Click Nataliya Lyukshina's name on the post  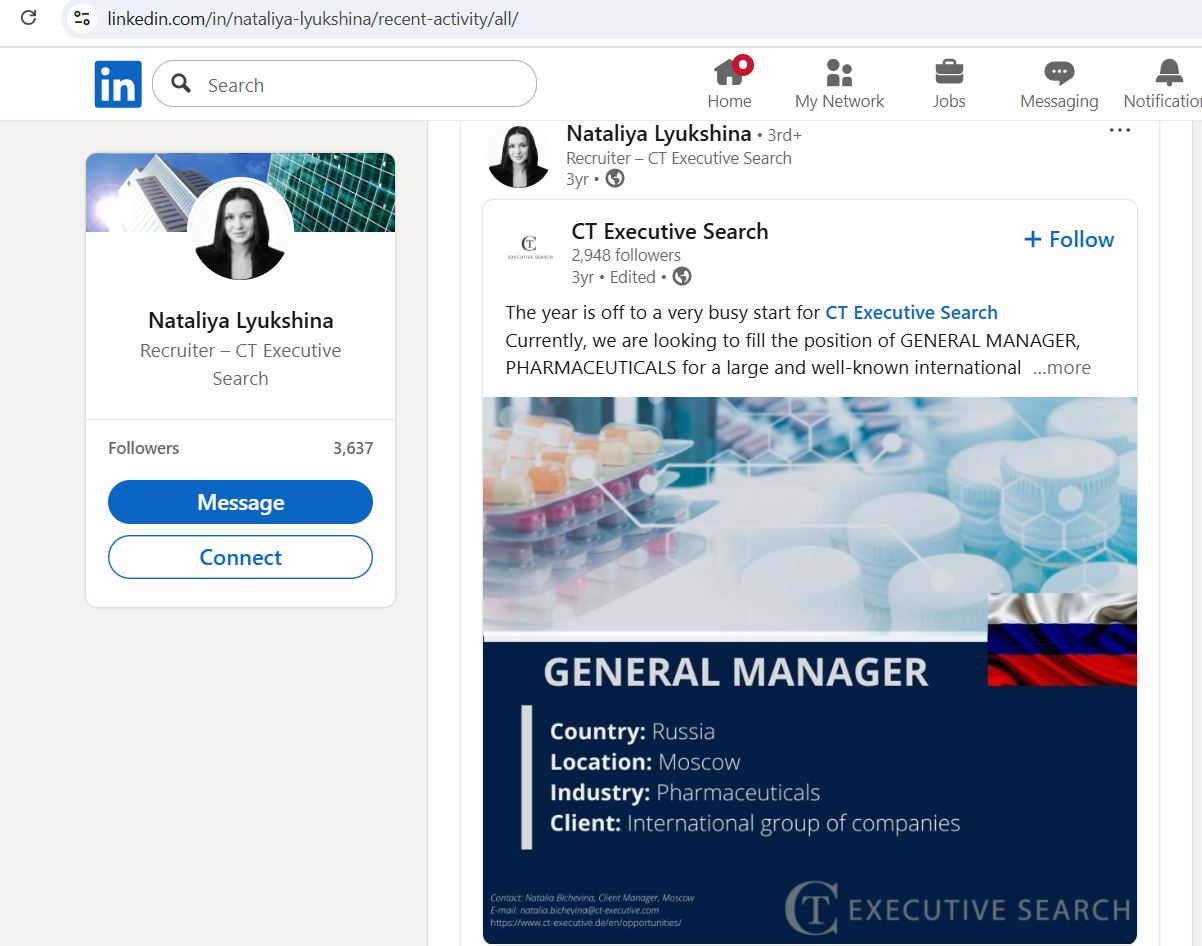click(658, 133)
